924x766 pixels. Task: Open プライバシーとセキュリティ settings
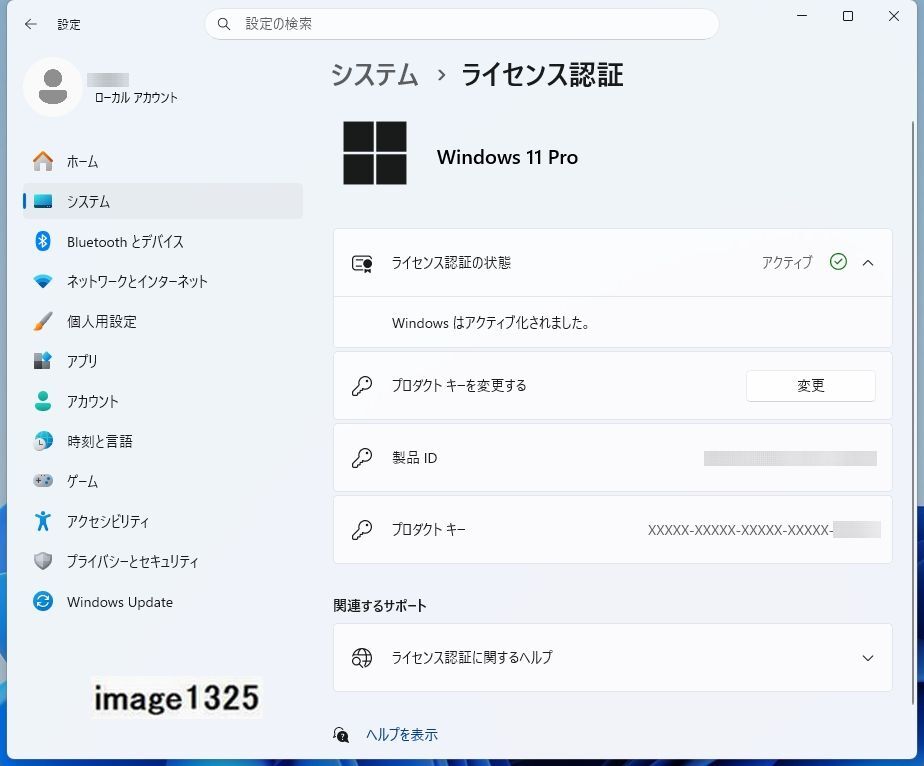pos(162,561)
